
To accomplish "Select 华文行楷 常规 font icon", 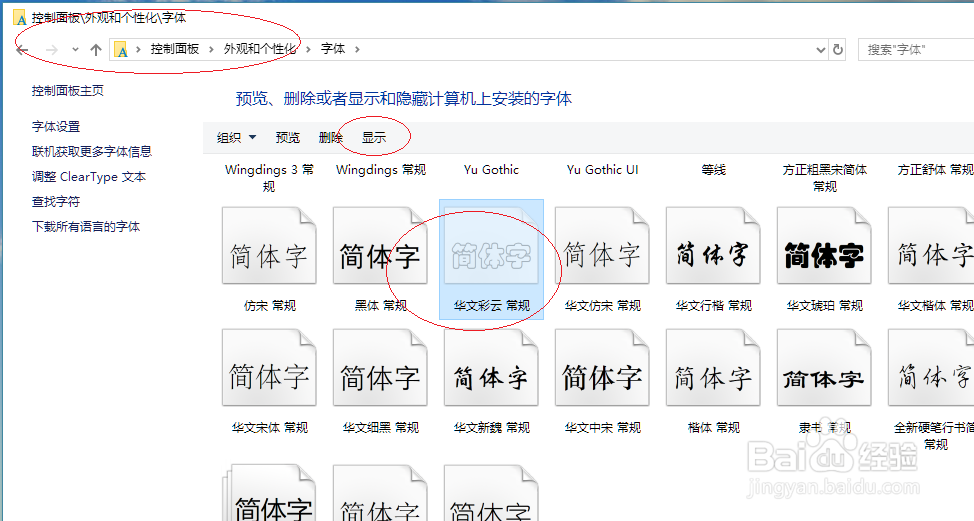I will coord(713,246).
